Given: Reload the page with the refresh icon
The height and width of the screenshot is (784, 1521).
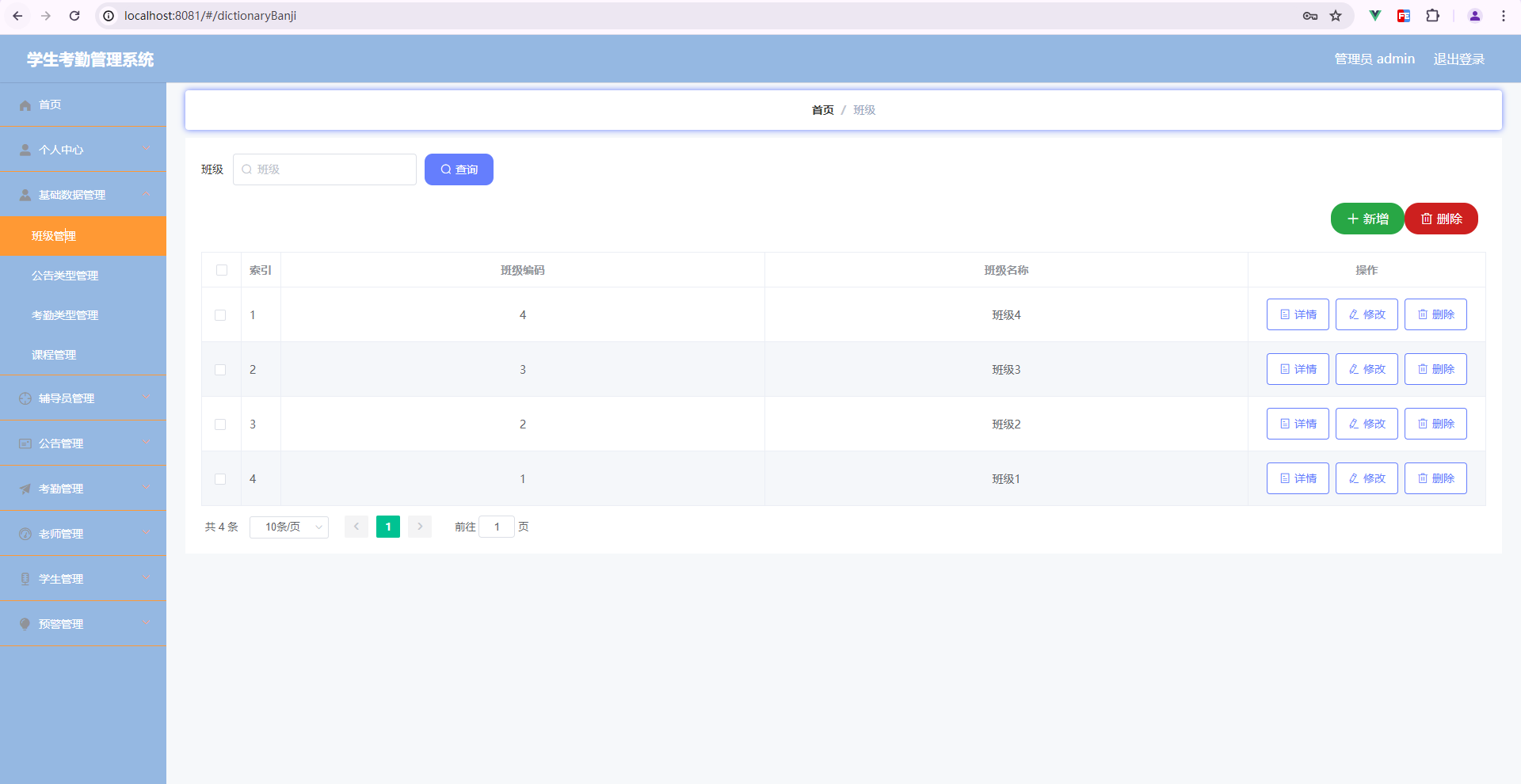Looking at the screenshot, I should (x=74, y=16).
